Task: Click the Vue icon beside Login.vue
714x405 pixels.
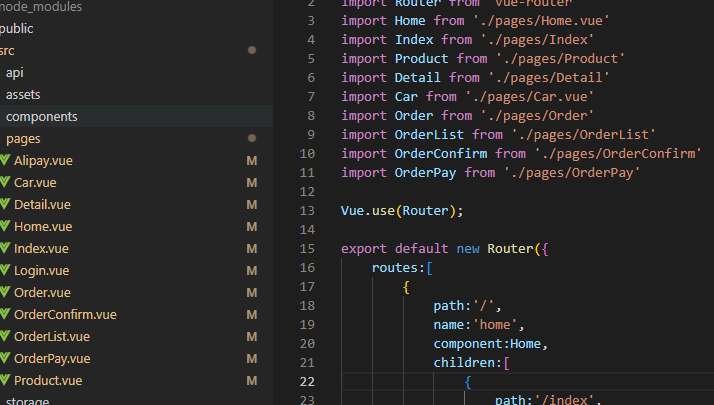Action: click(5, 270)
